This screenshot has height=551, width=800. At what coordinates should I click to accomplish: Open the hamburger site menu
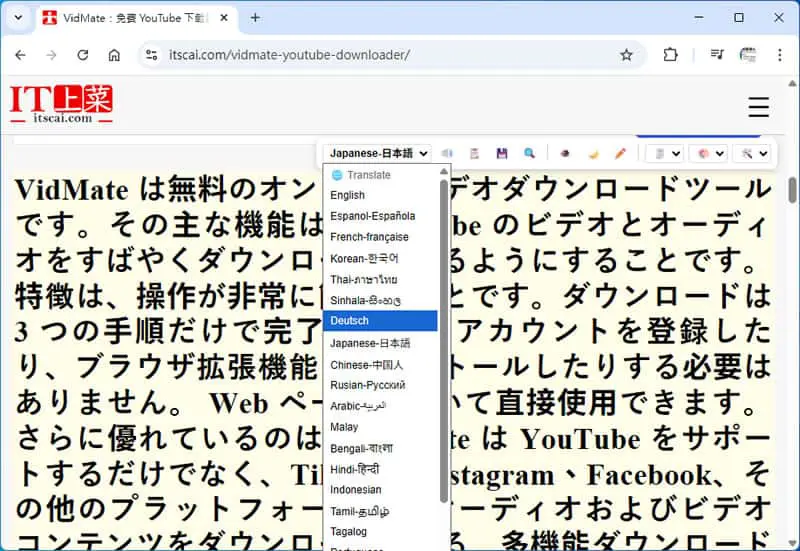point(759,107)
